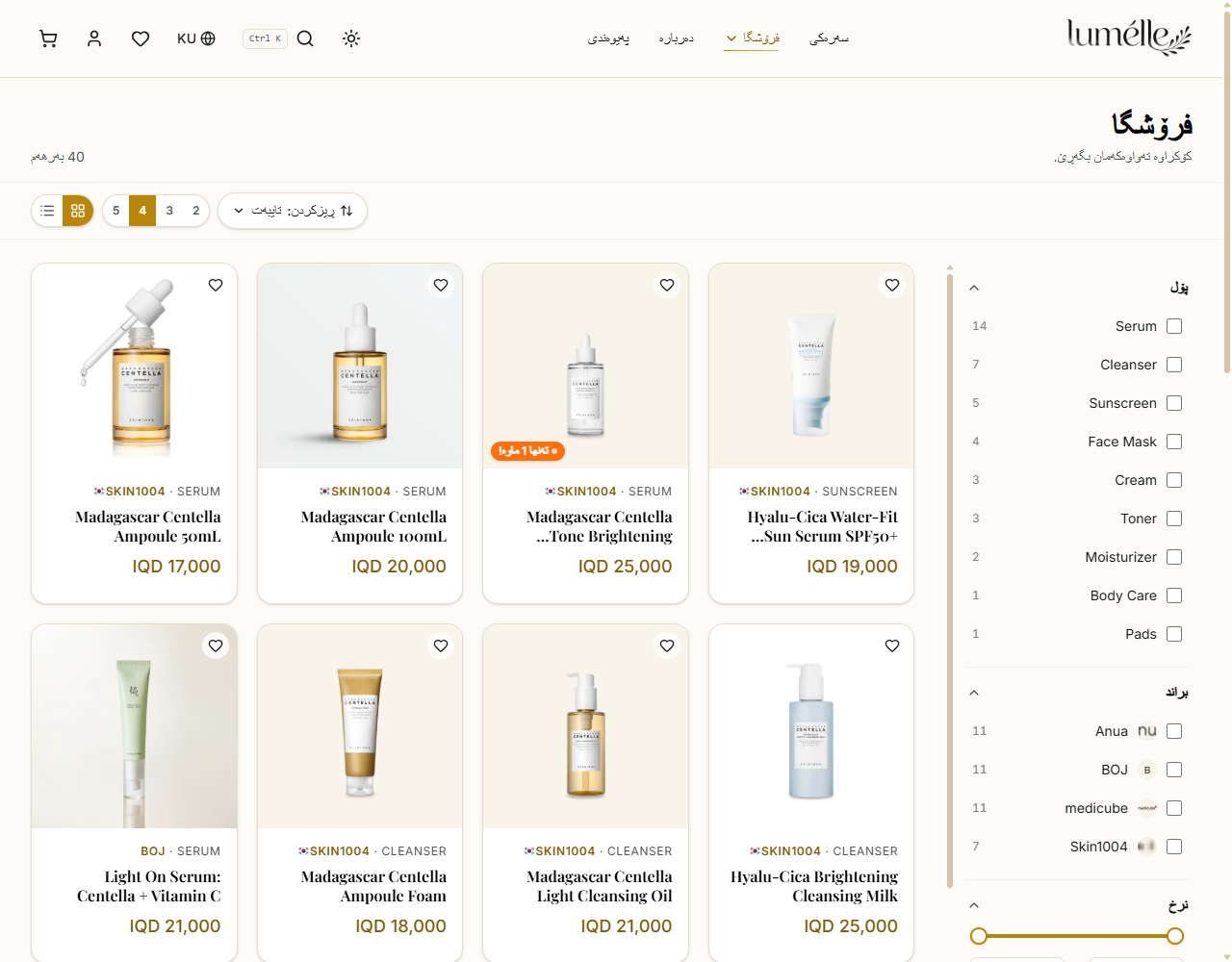The image size is (1232, 962).
Task: Select 4 columns grid option
Action: 142,211
